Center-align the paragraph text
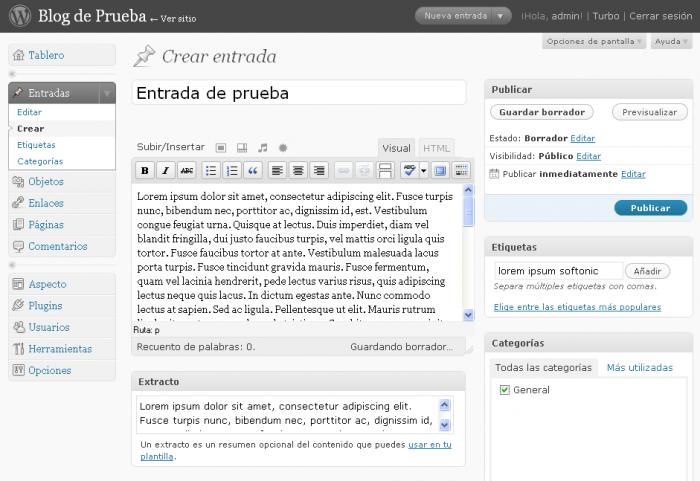 click(298, 170)
